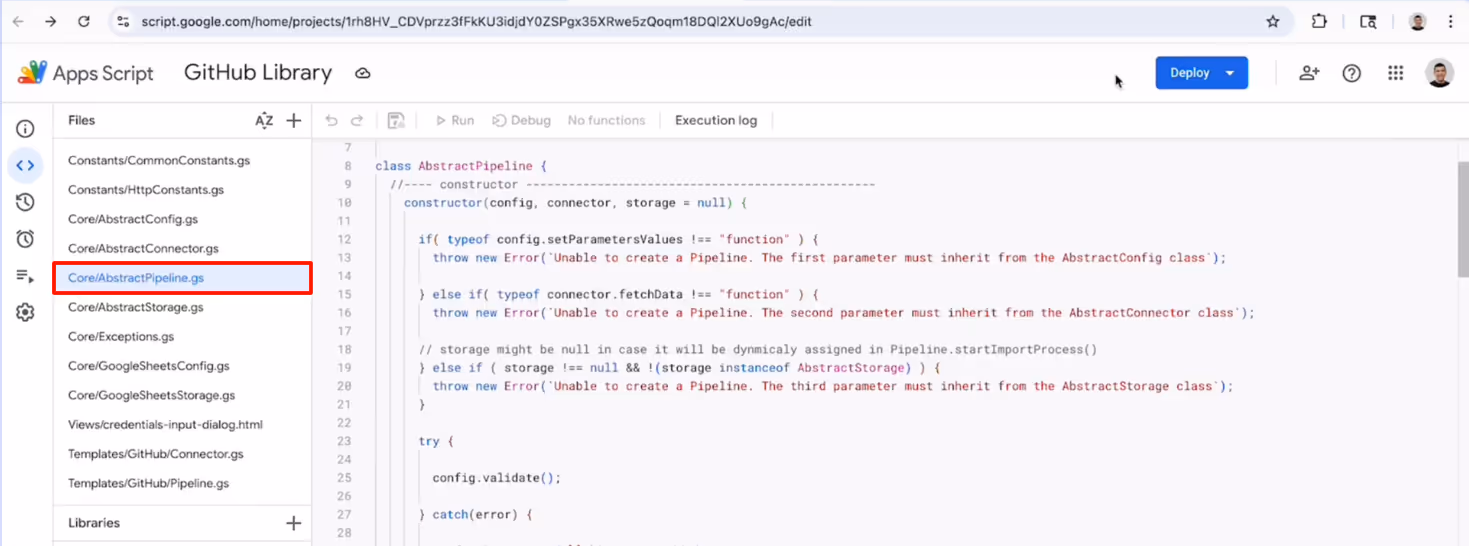The image size is (1469, 546).
Task: Open the browser extensions menu
Action: [x=1319, y=21]
